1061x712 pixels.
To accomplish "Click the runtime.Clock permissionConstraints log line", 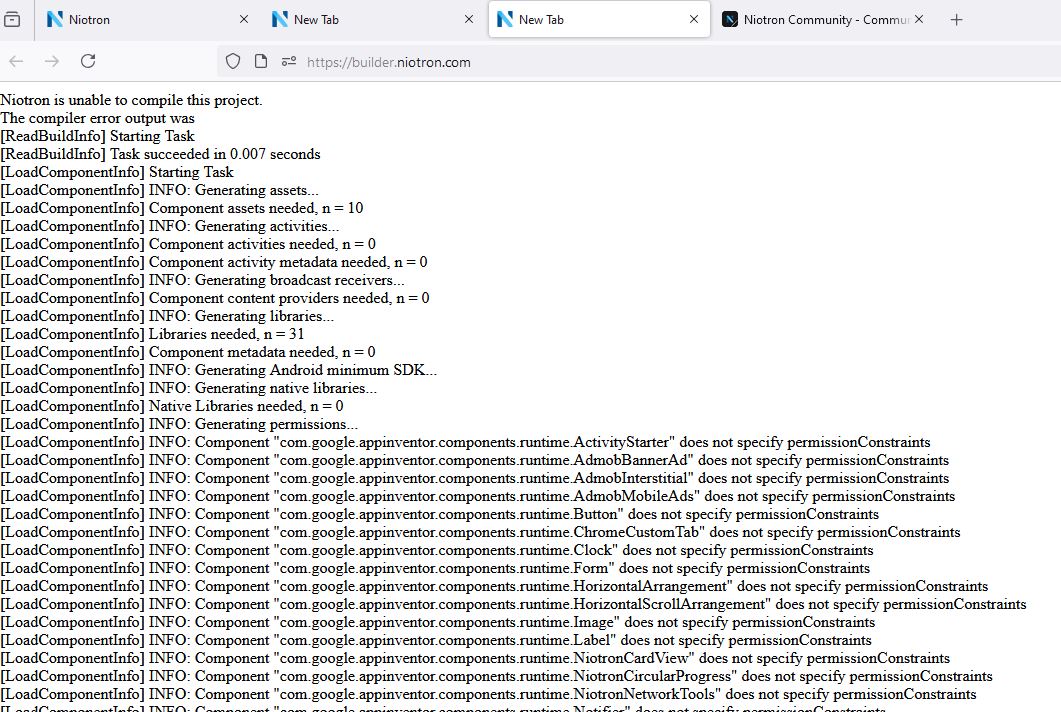I will click(x=437, y=550).
